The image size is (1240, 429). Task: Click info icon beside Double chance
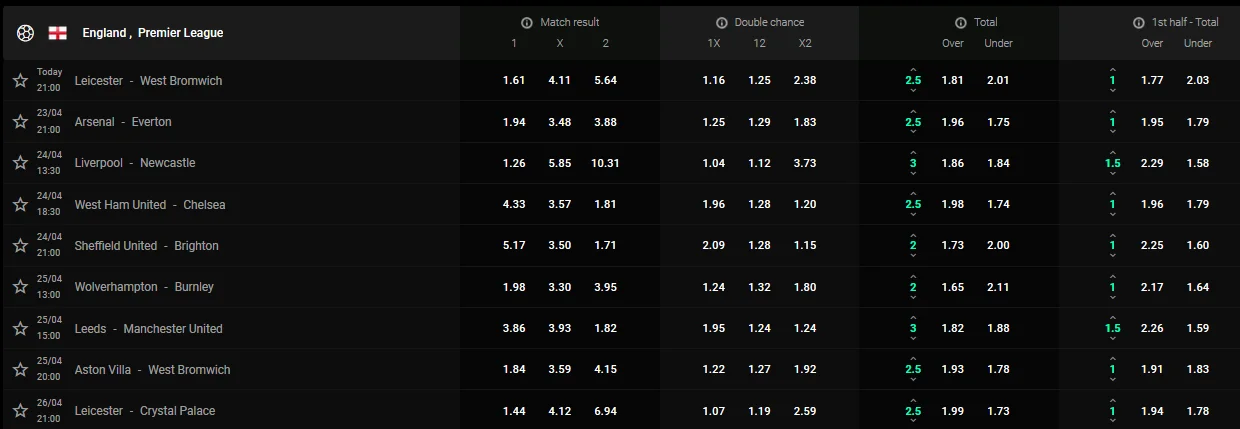722,22
